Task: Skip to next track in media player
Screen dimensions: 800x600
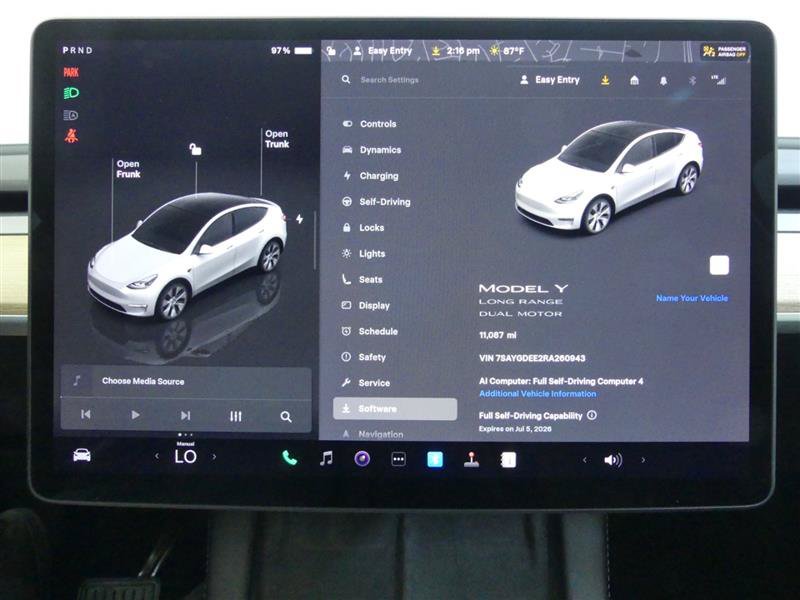Action: [x=185, y=415]
